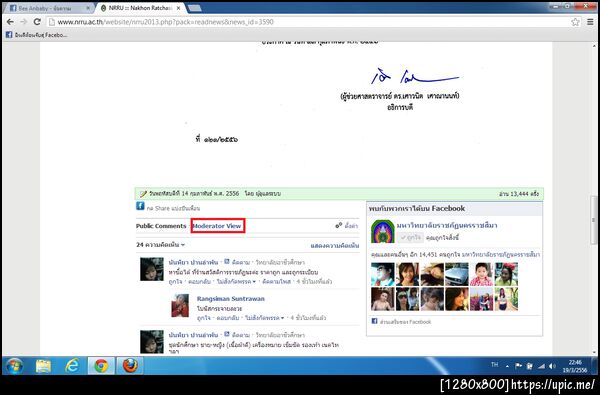600x395 pixels.
Task: Open the Action Center flag icon
Action: pyautogui.click(x=518, y=366)
